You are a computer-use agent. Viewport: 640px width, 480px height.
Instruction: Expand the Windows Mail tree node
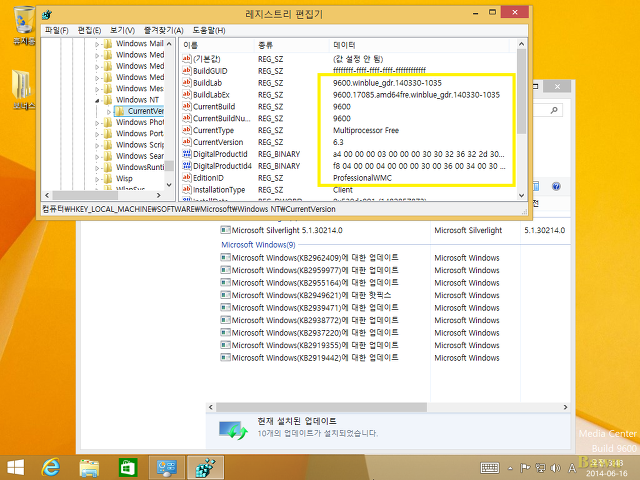[97, 44]
